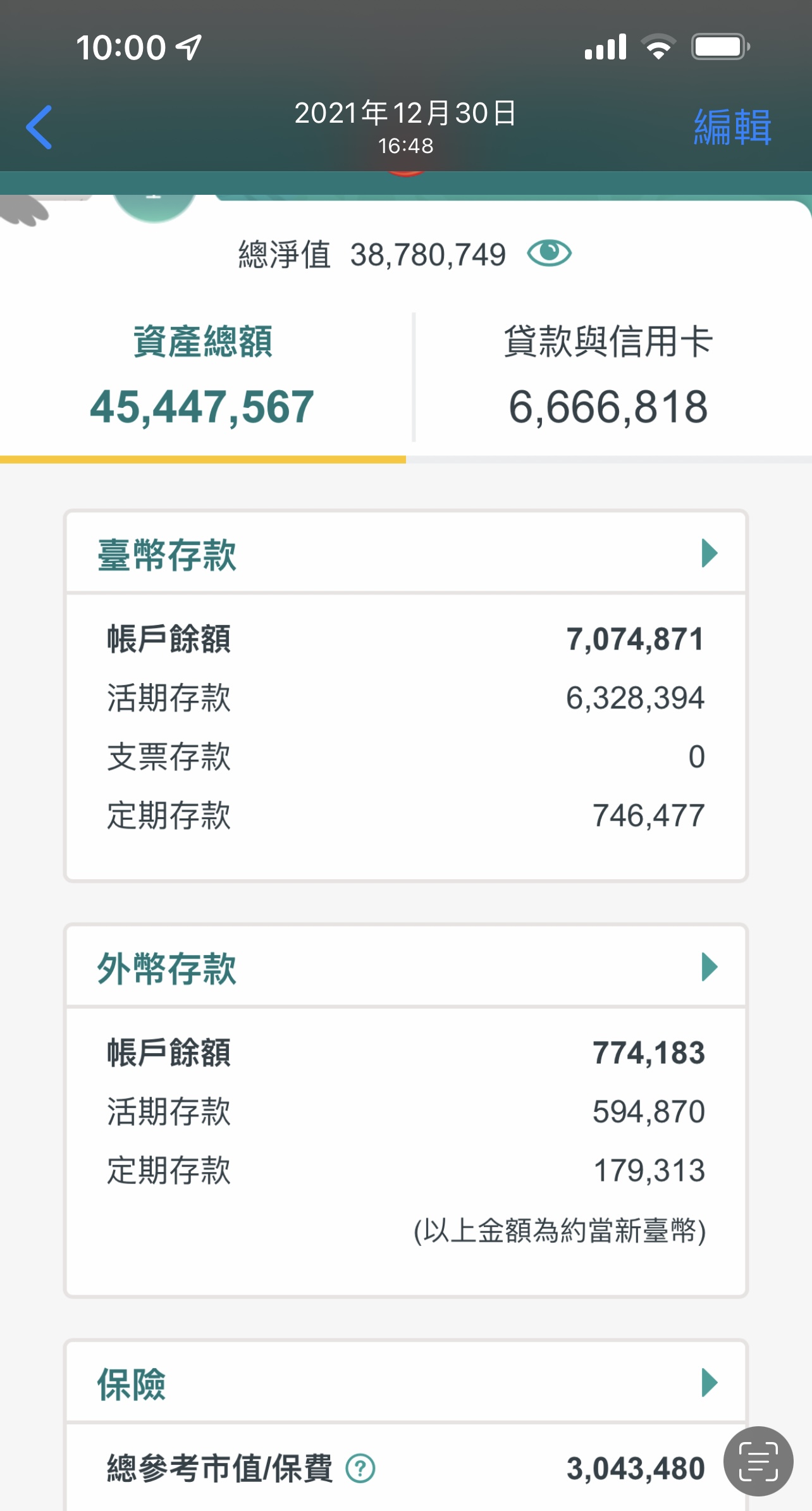
Task: Toggle the net worth eye icon
Action: [x=549, y=254]
